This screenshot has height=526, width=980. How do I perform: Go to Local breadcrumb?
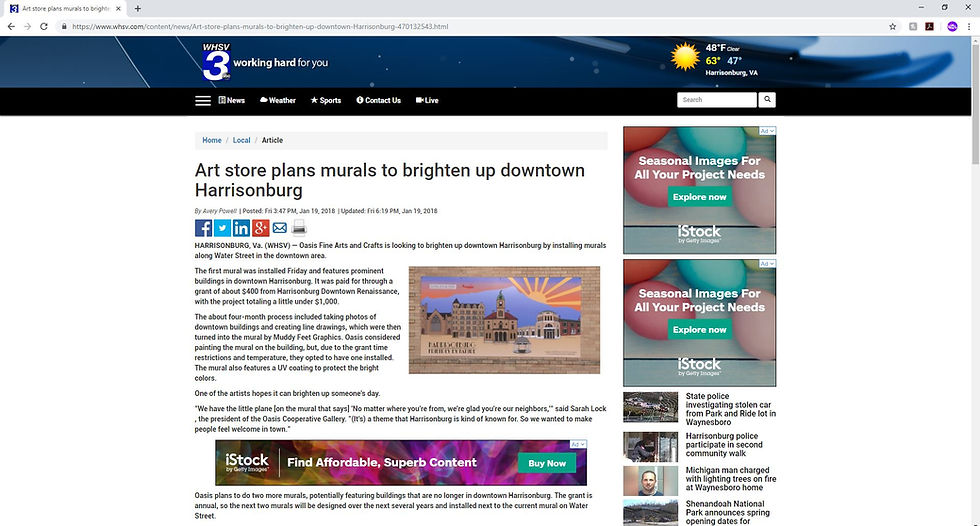coord(241,140)
